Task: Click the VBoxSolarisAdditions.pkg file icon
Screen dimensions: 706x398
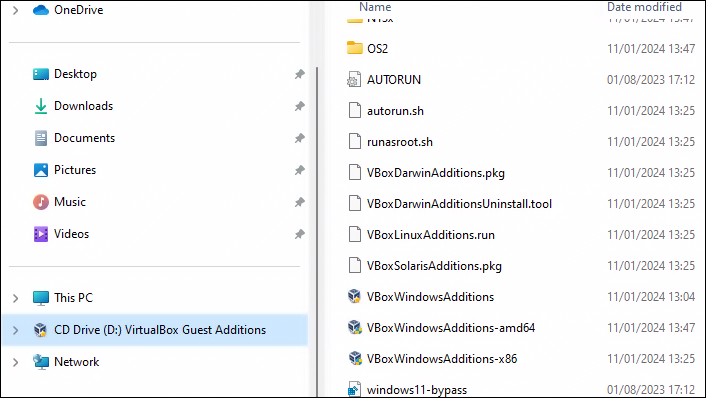Action: [355, 266]
